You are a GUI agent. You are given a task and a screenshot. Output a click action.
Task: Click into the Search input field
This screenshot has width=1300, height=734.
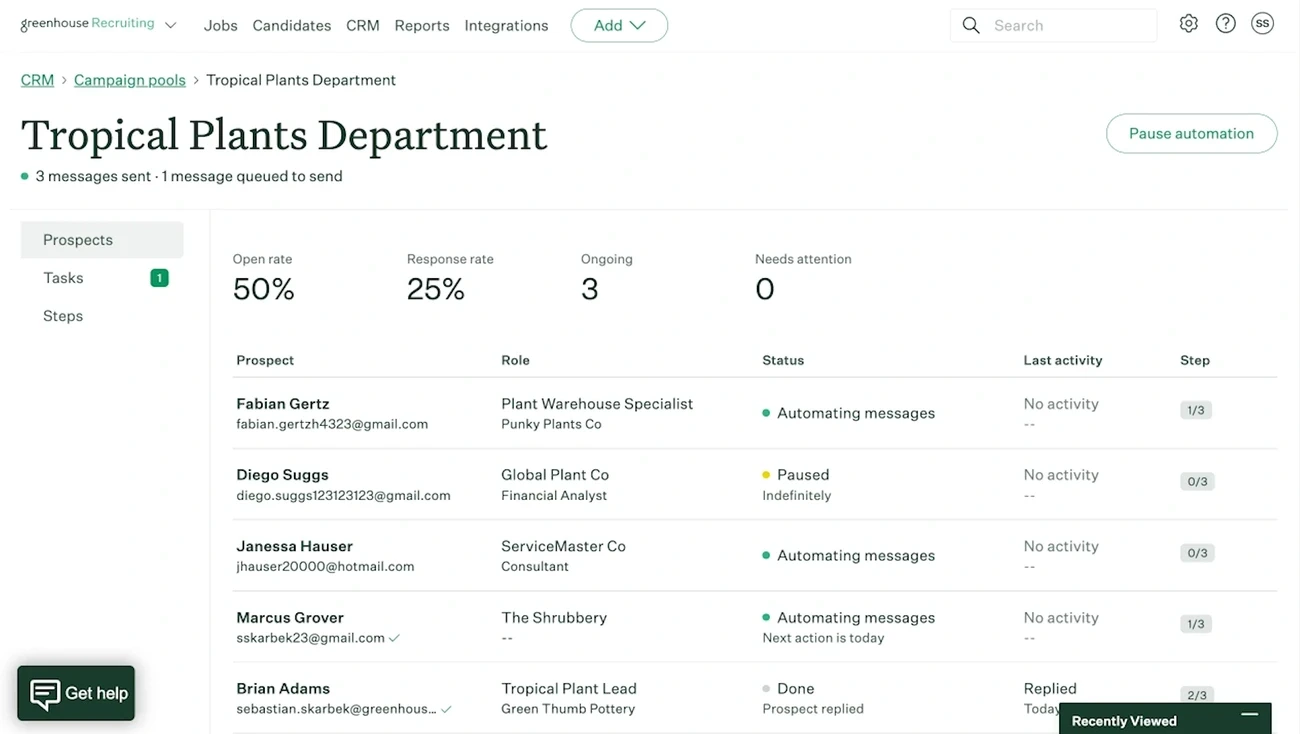pyautogui.click(x=1068, y=26)
